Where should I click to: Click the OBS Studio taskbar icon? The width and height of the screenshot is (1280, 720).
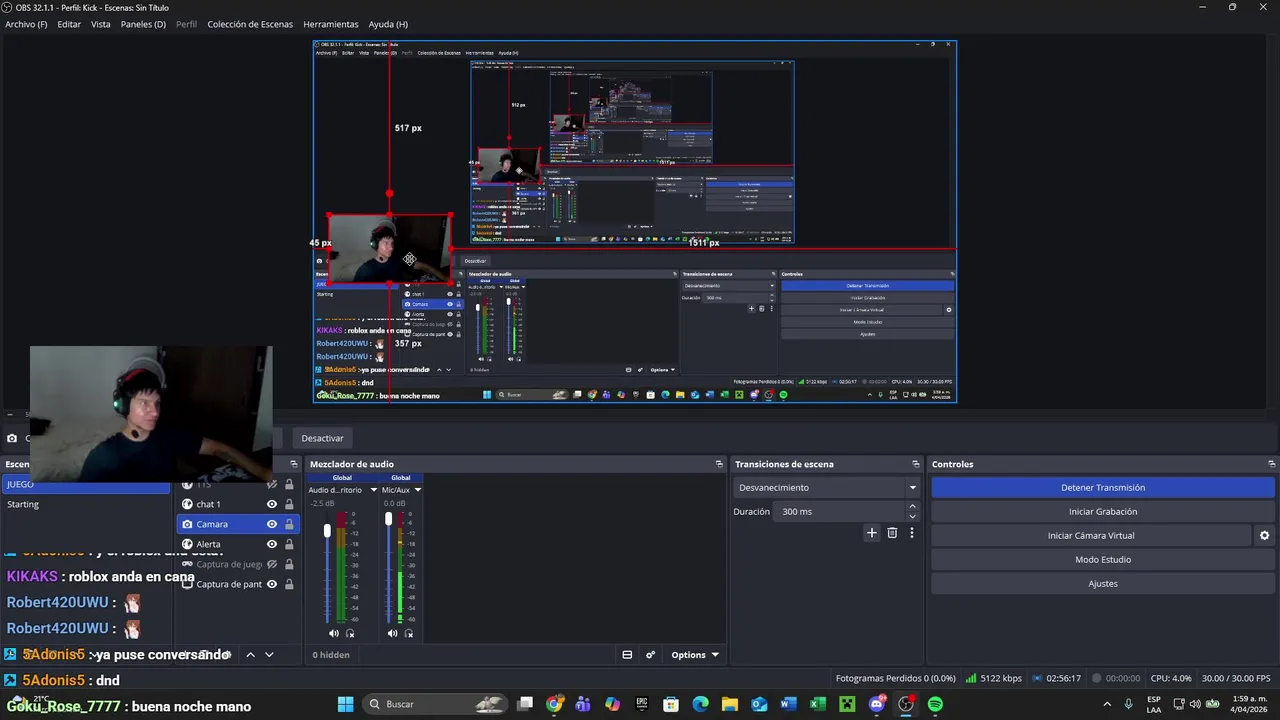(906, 704)
